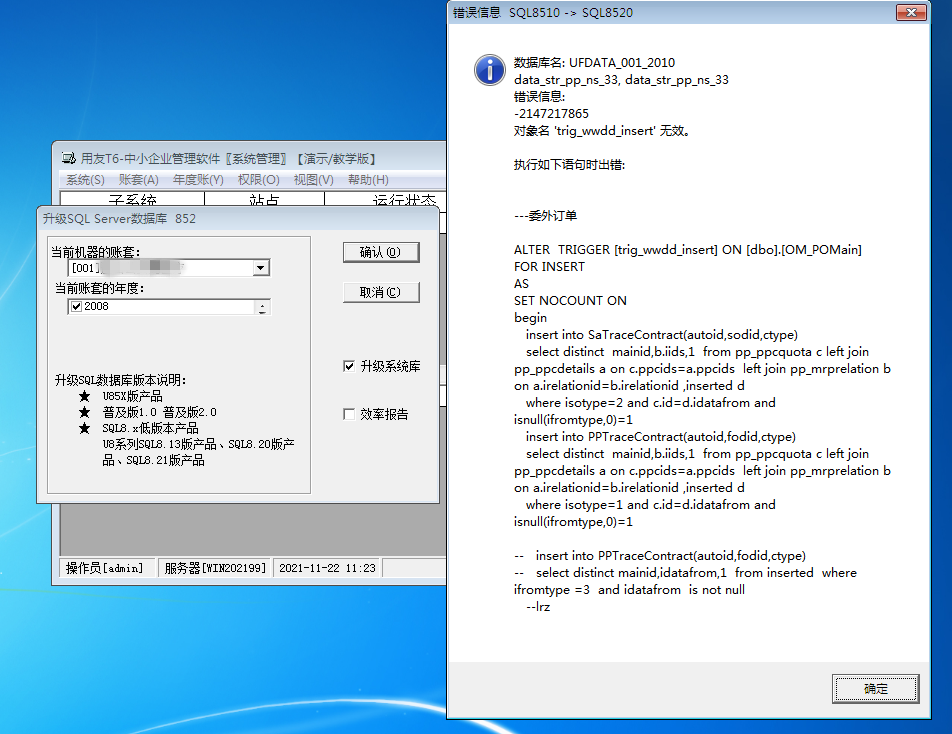The width and height of the screenshot is (952, 734).
Task: Click the 升级SQL数据库版本说明 label
Action: coord(120,380)
